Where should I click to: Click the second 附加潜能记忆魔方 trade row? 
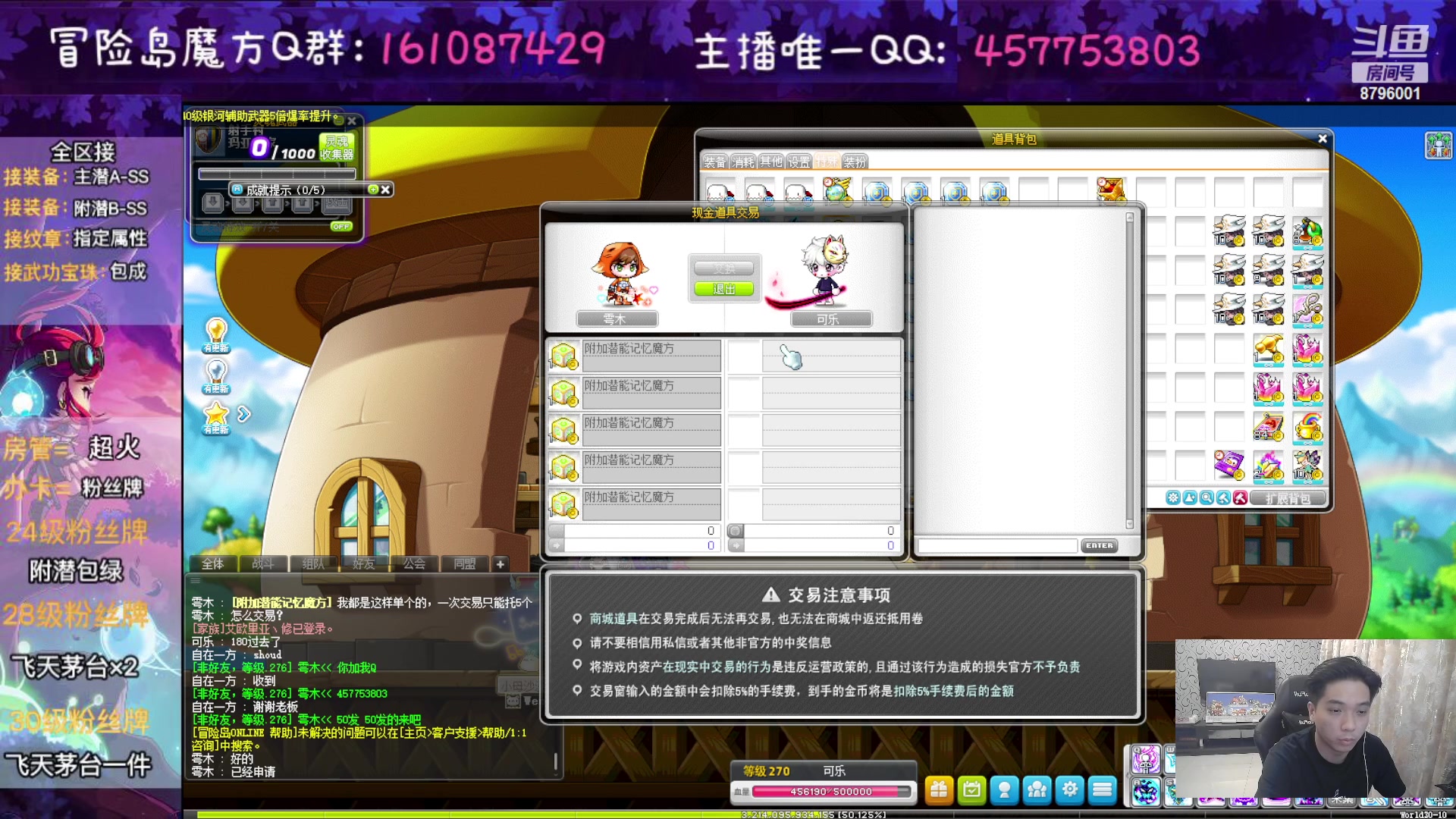(x=634, y=394)
